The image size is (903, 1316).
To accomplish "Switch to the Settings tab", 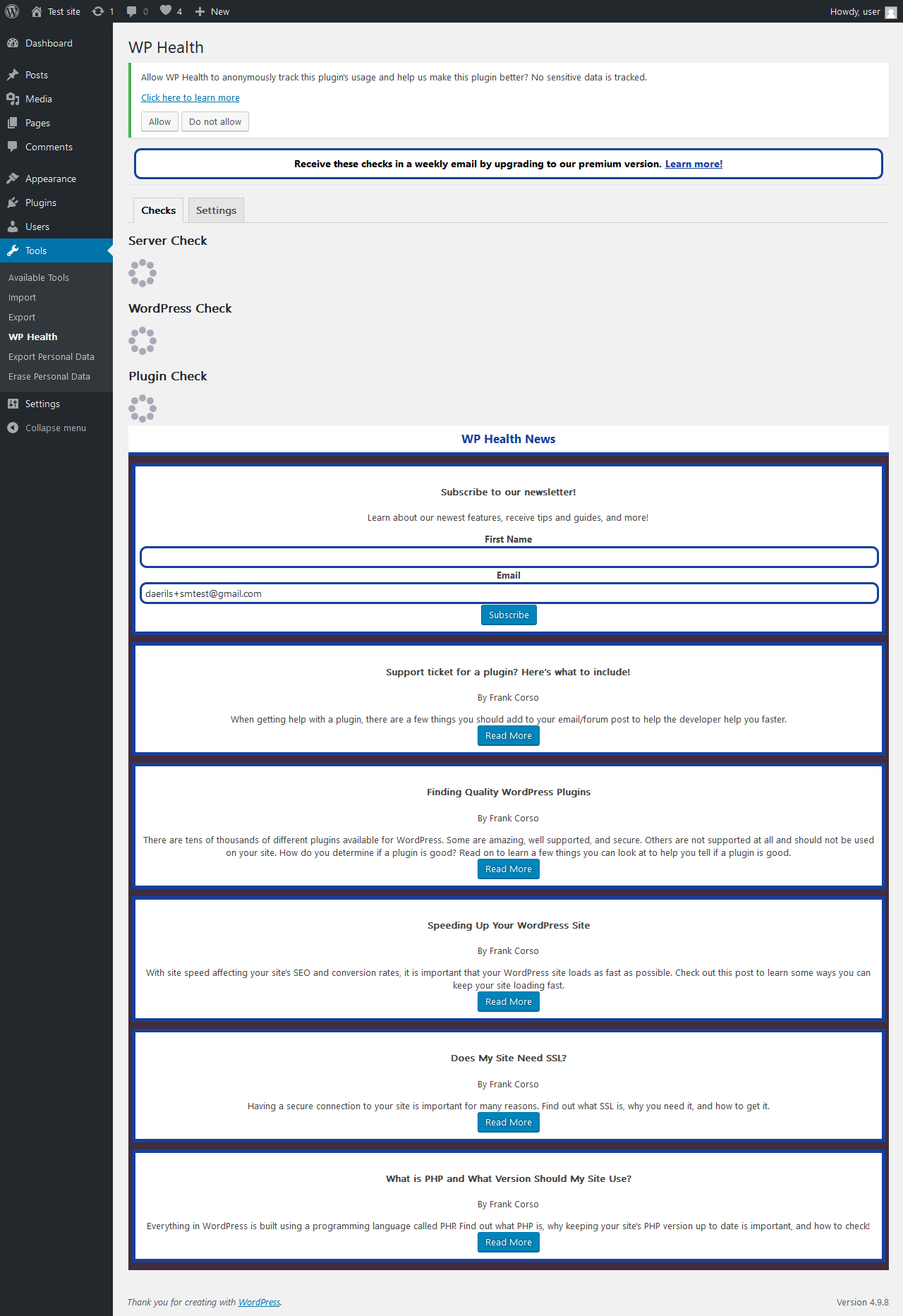I will (216, 210).
